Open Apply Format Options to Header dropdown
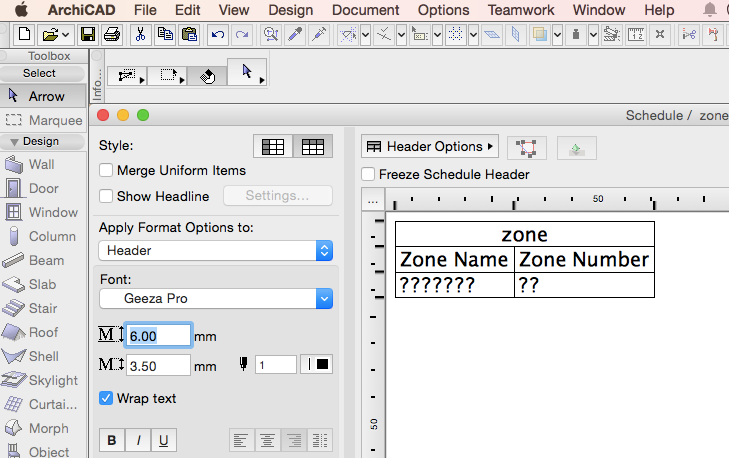729x458 pixels. (x=216, y=251)
